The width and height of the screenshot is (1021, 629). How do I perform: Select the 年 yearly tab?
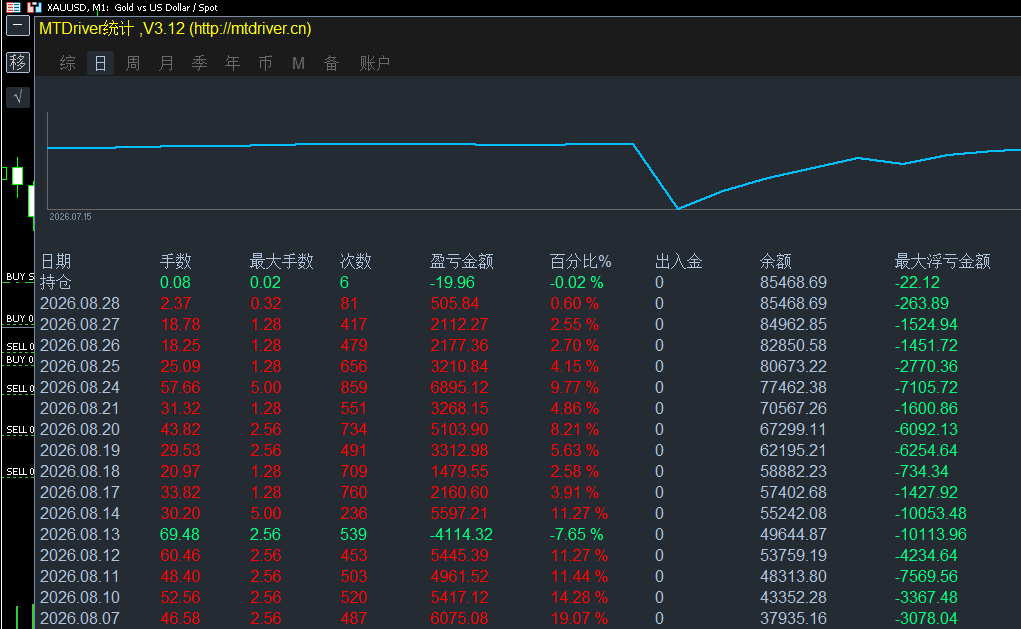click(x=232, y=63)
